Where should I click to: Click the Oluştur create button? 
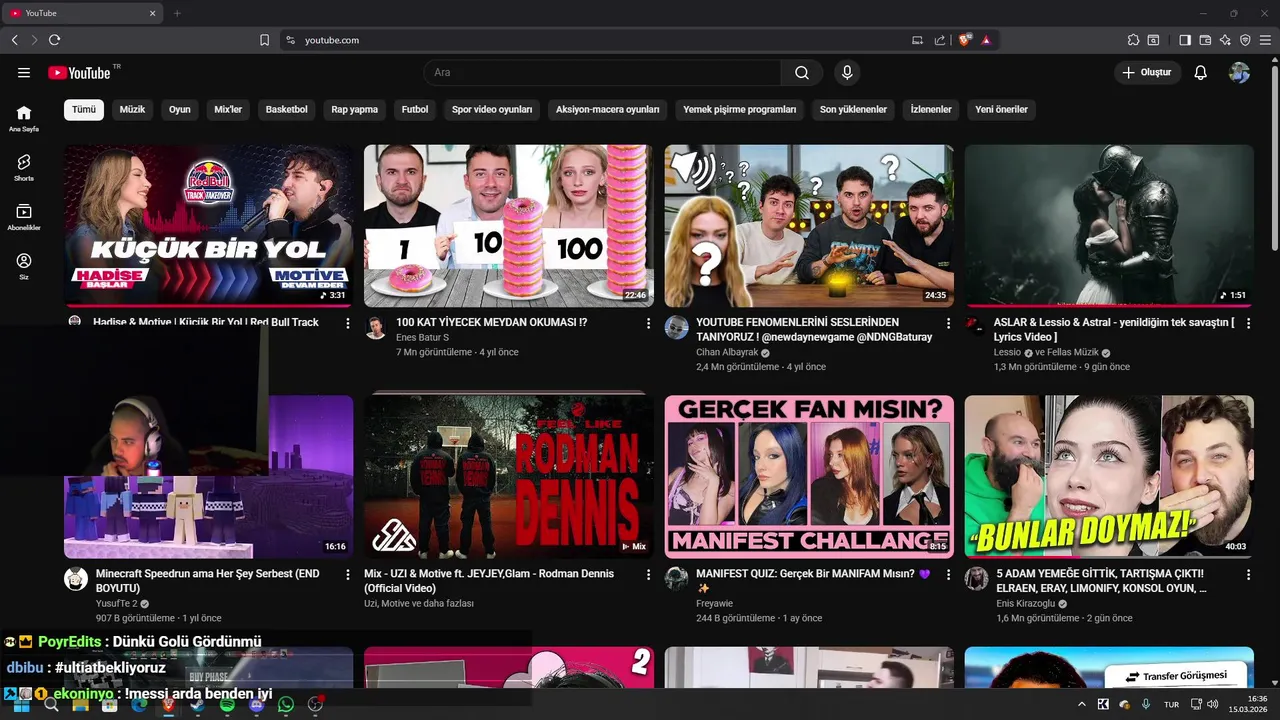(1147, 72)
